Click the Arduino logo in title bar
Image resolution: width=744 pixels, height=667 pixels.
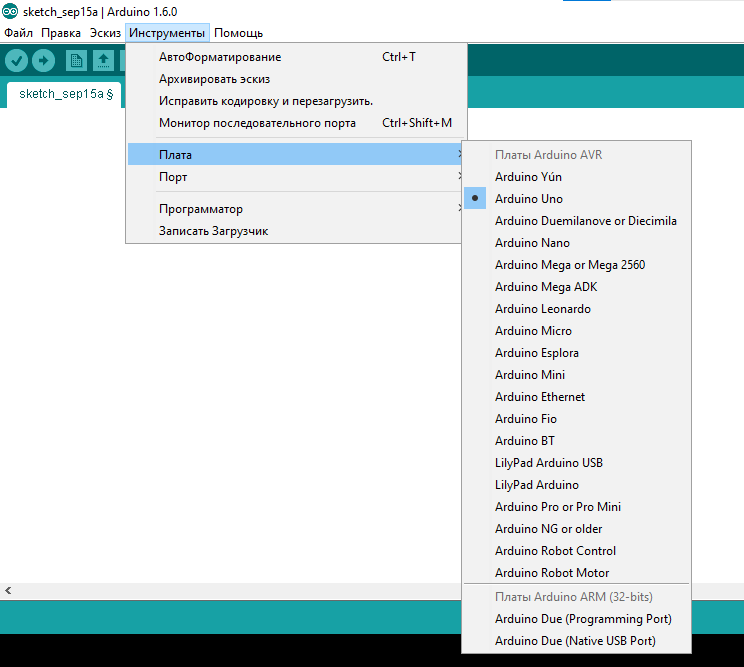(10, 11)
